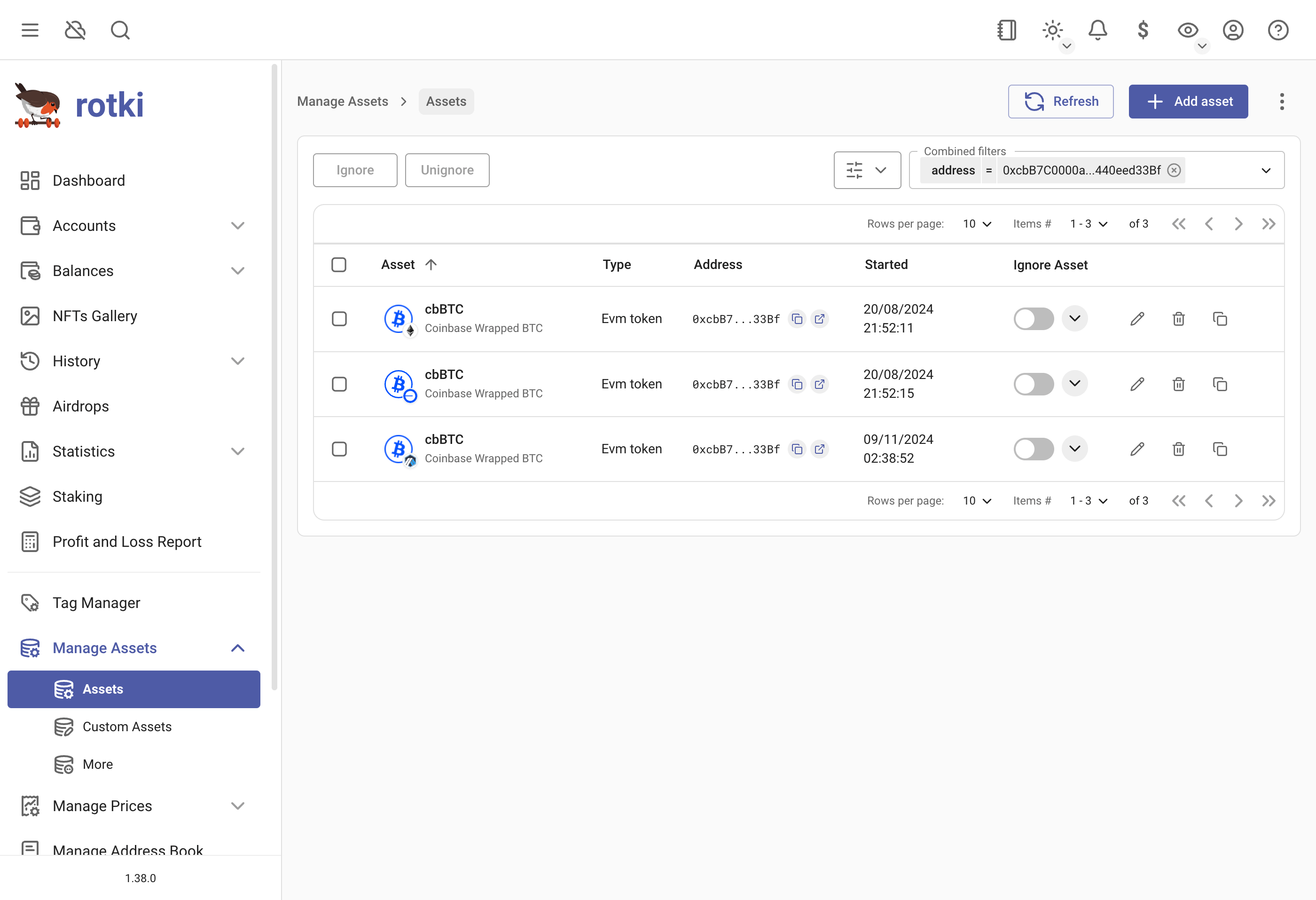Expand ignore options for cbBTC started 21:52:11
This screenshot has height=900, width=1316.
1074,318
